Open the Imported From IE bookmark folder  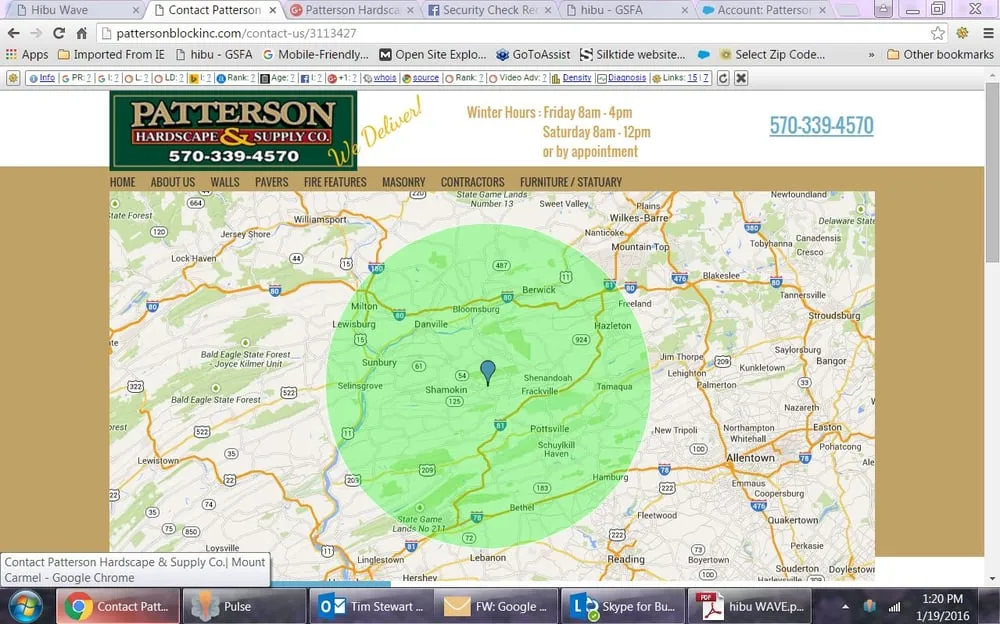[110, 54]
